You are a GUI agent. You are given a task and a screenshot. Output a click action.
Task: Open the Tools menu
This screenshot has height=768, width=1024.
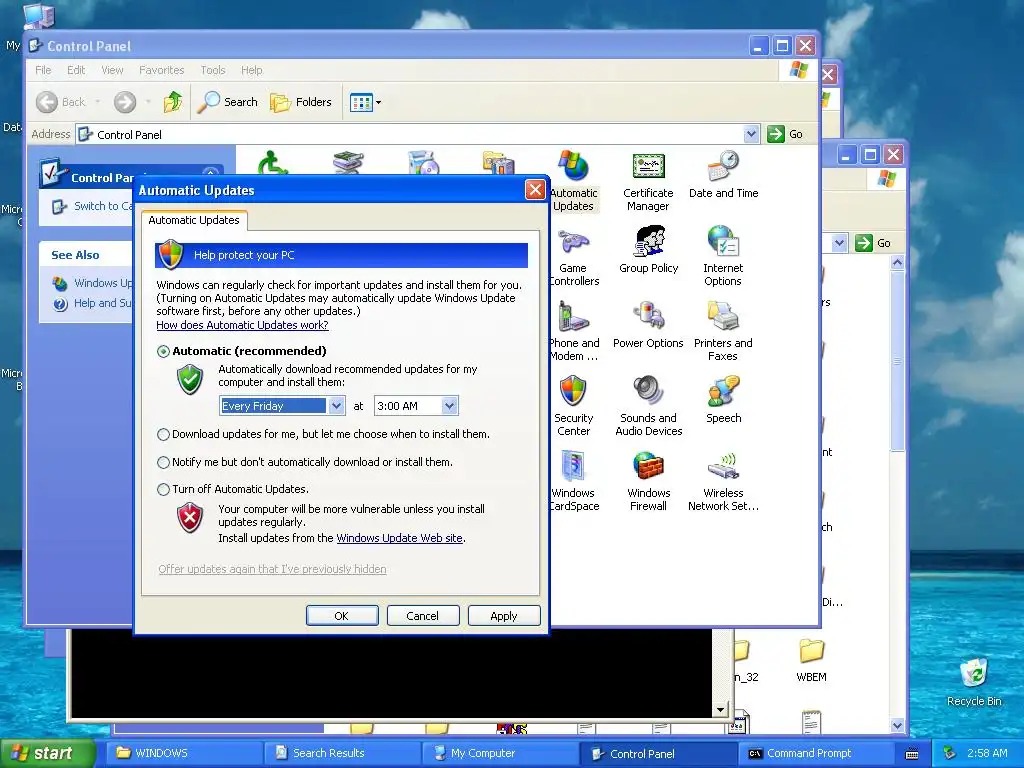pyautogui.click(x=213, y=70)
